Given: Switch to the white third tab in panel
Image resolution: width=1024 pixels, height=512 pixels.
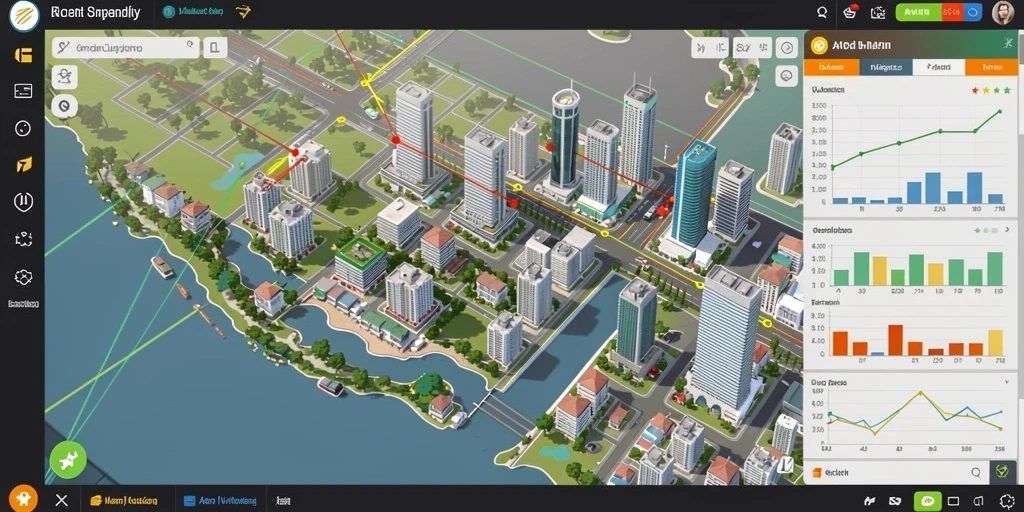Looking at the screenshot, I should tap(938, 67).
